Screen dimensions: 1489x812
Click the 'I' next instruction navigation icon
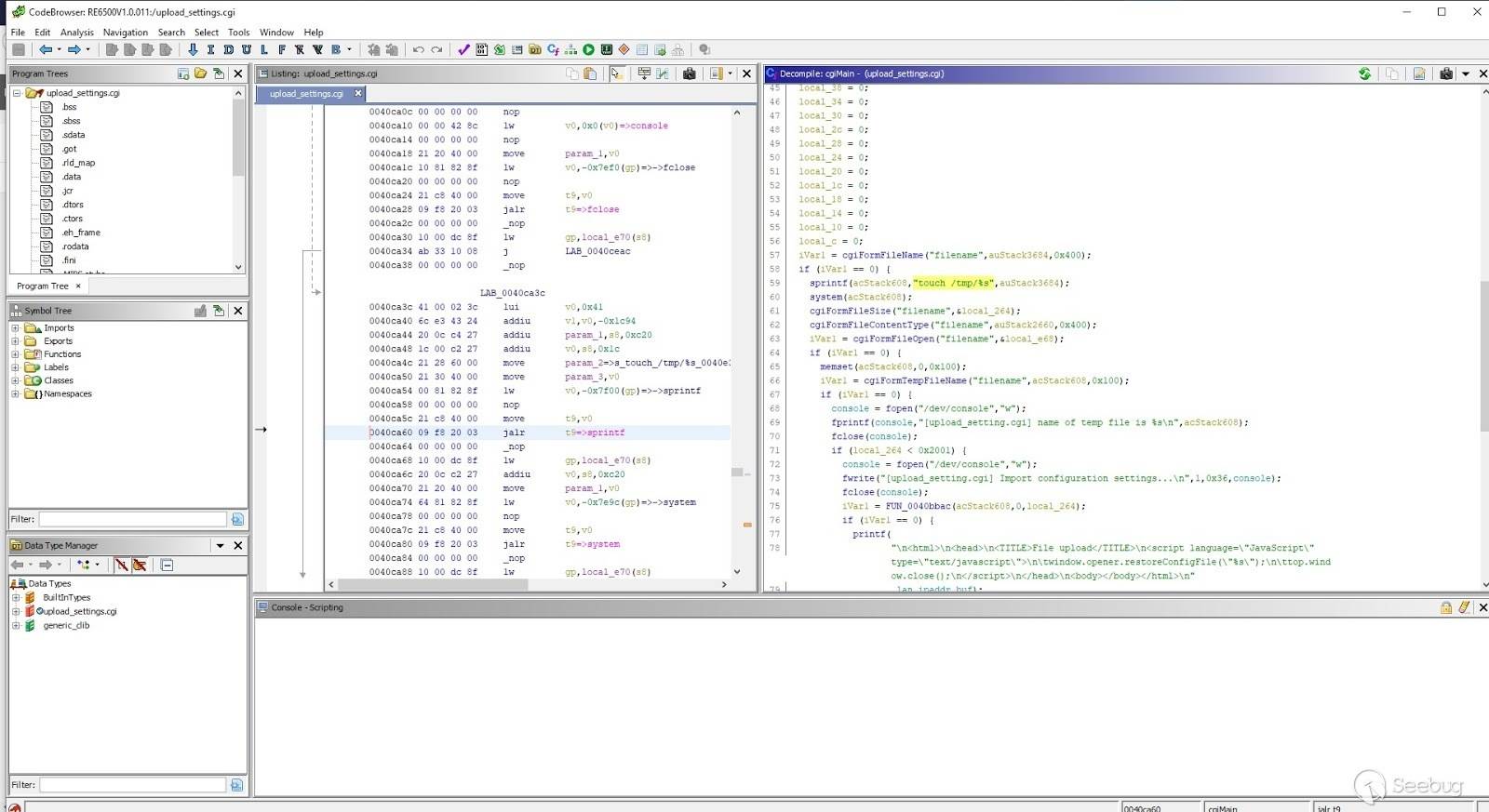click(210, 50)
